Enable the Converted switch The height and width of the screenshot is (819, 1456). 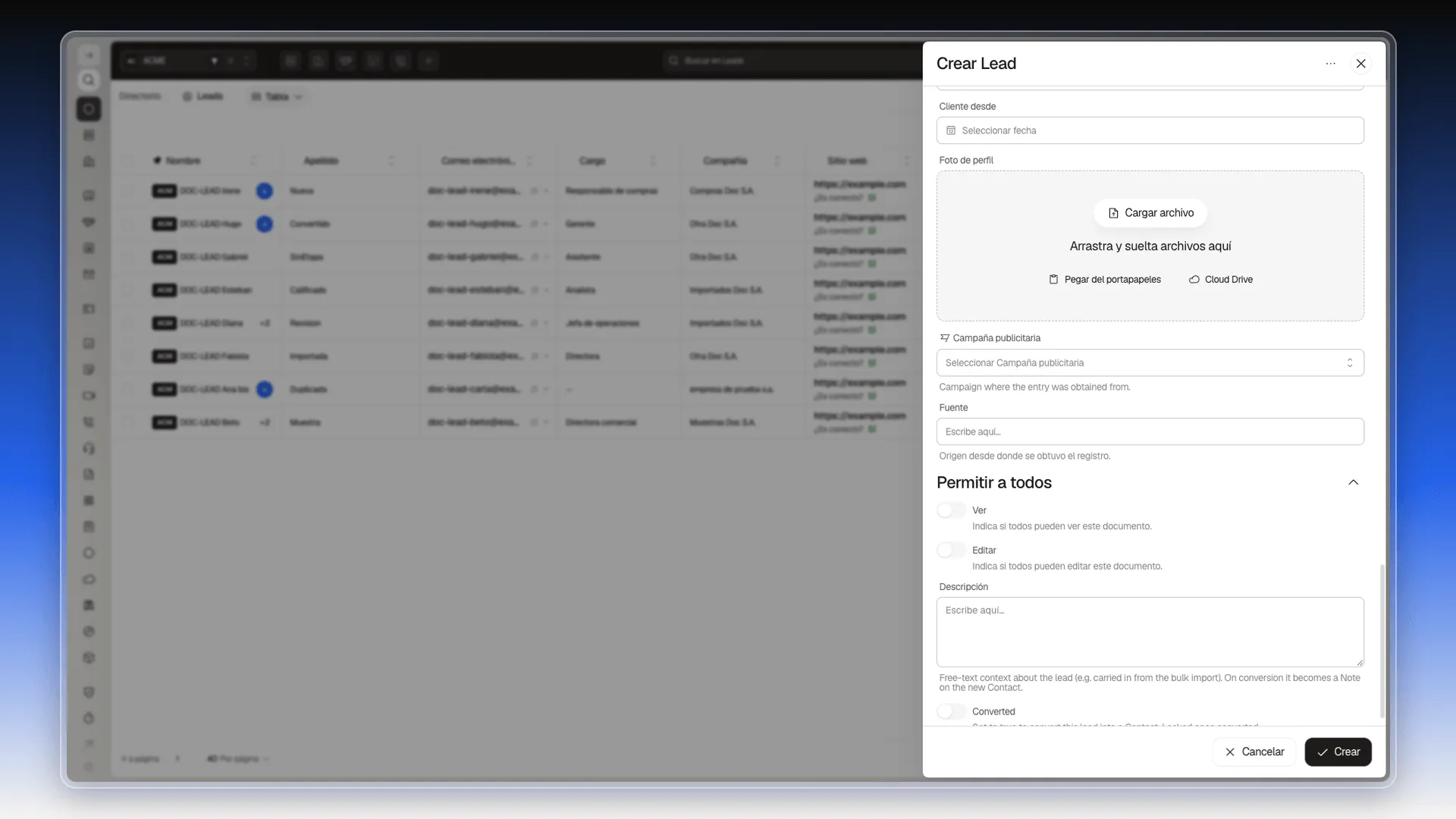[951, 711]
